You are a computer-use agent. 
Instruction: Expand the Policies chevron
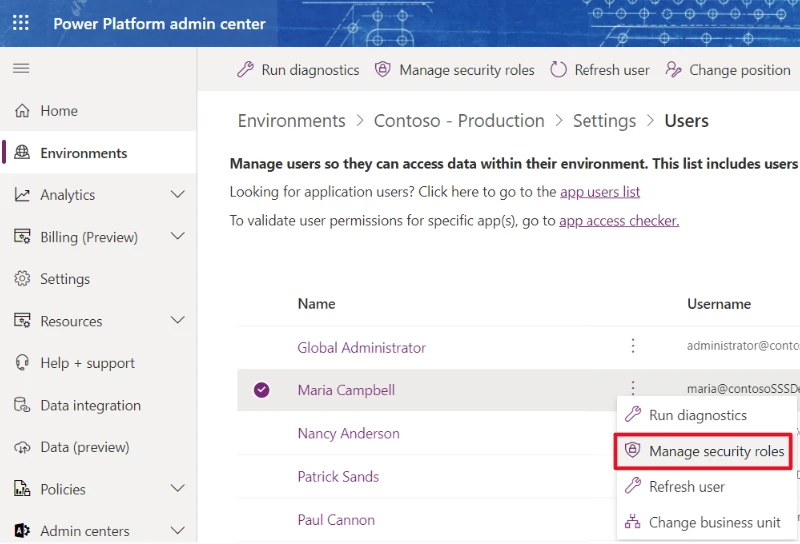(x=178, y=488)
